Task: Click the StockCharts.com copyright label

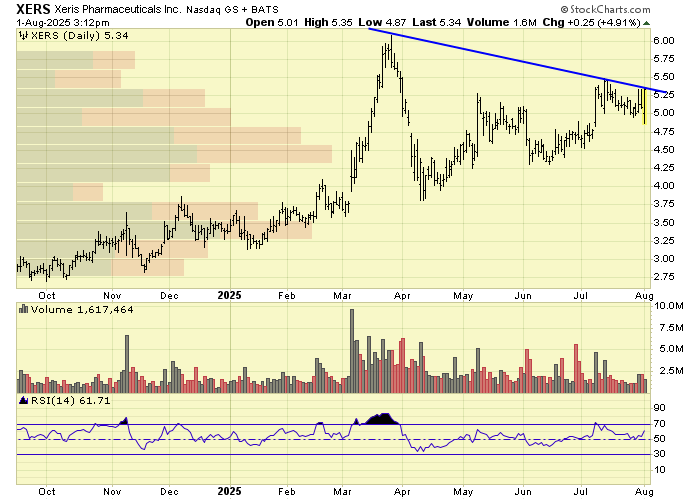Action: pos(606,9)
